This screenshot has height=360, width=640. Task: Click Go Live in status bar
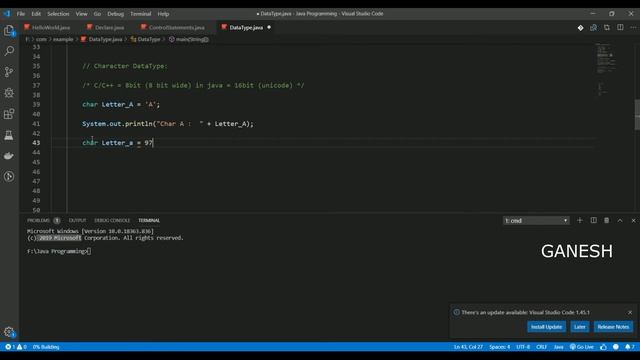click(582, 347)
